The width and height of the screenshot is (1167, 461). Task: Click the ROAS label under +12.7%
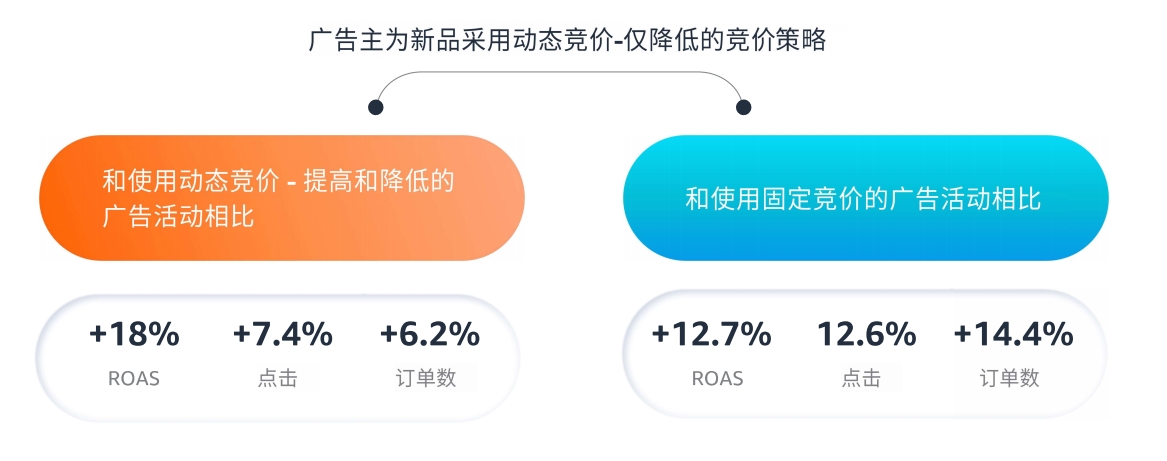[x=717, y=379]
